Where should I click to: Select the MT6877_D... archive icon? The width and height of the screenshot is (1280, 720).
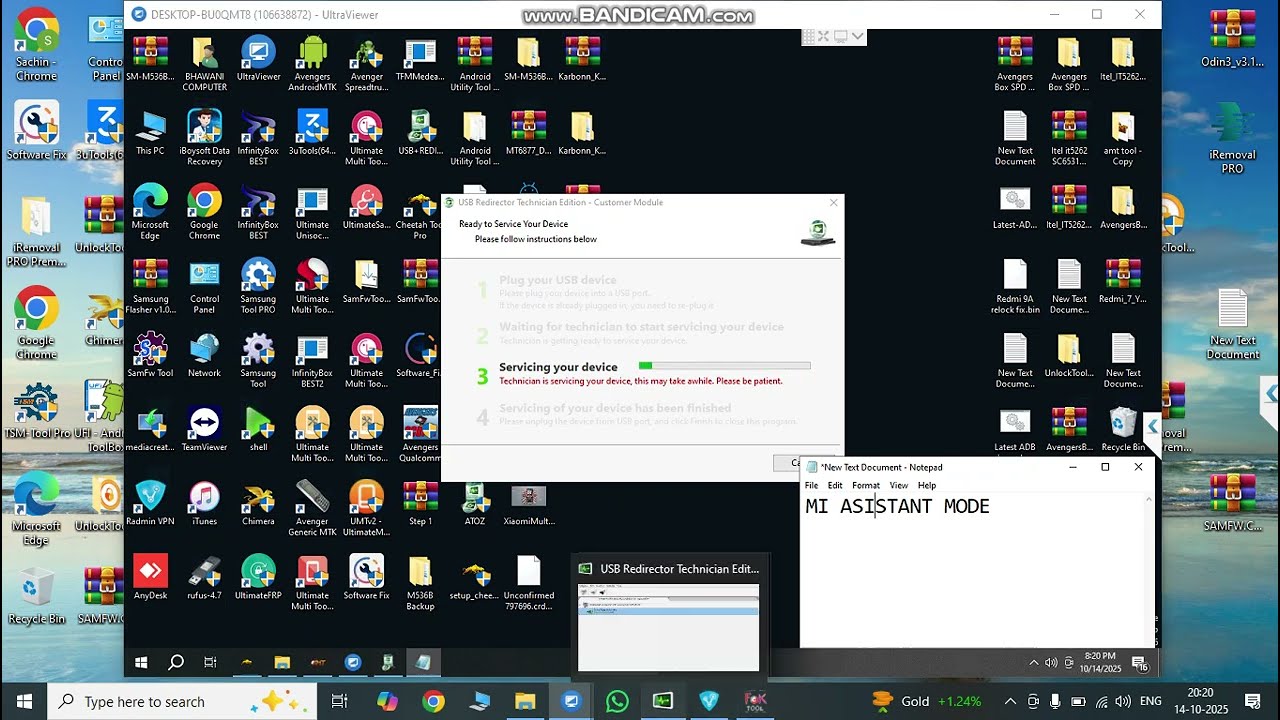(528, 133)
